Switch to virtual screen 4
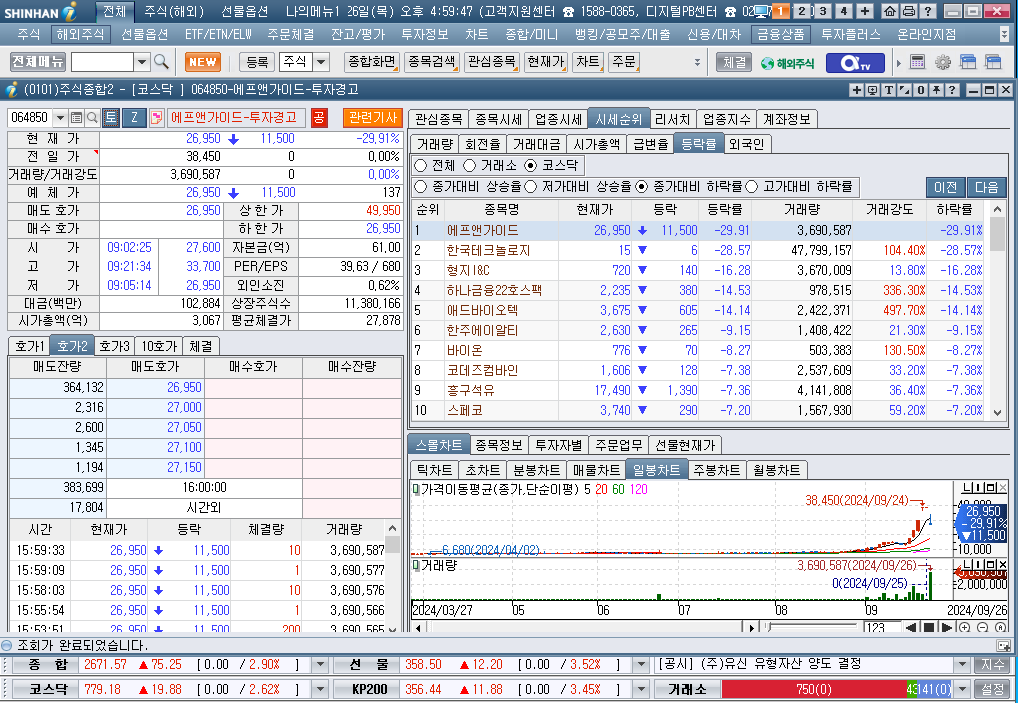1018x703 pixels. (844, 11)
